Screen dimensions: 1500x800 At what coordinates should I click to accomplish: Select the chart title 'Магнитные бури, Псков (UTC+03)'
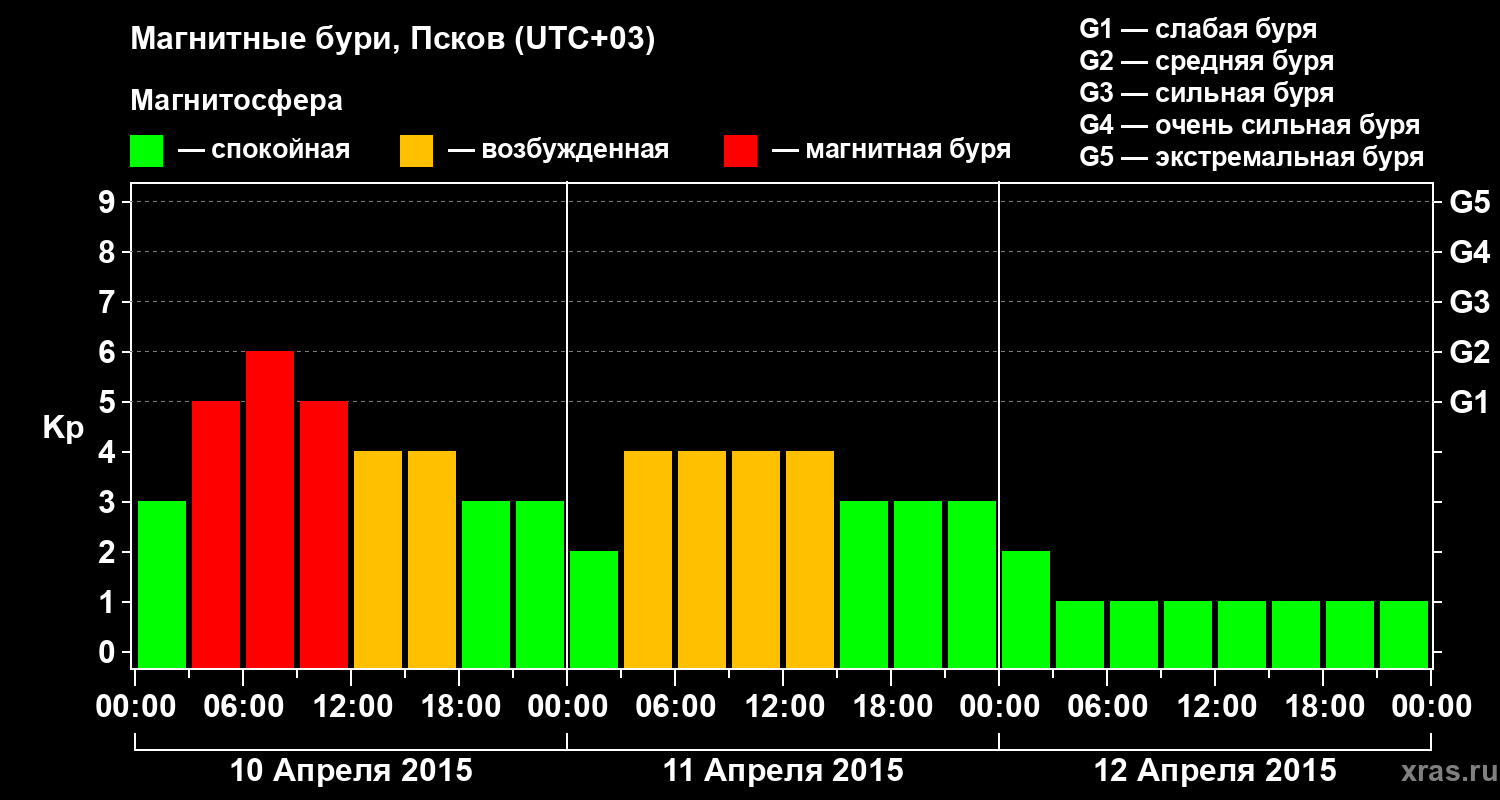(393, 40)
